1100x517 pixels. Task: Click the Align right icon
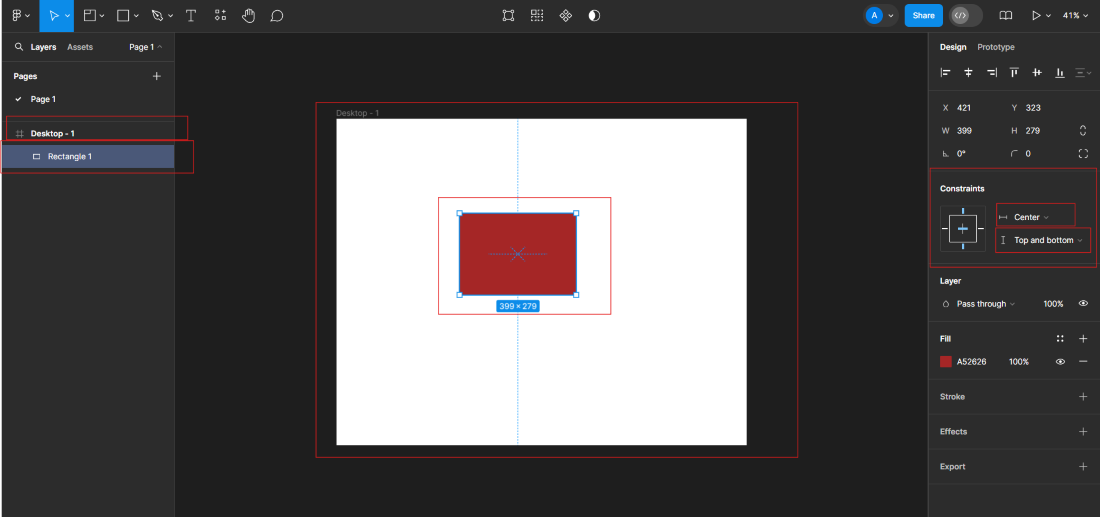pyautogui.click(x=991, y=72)
